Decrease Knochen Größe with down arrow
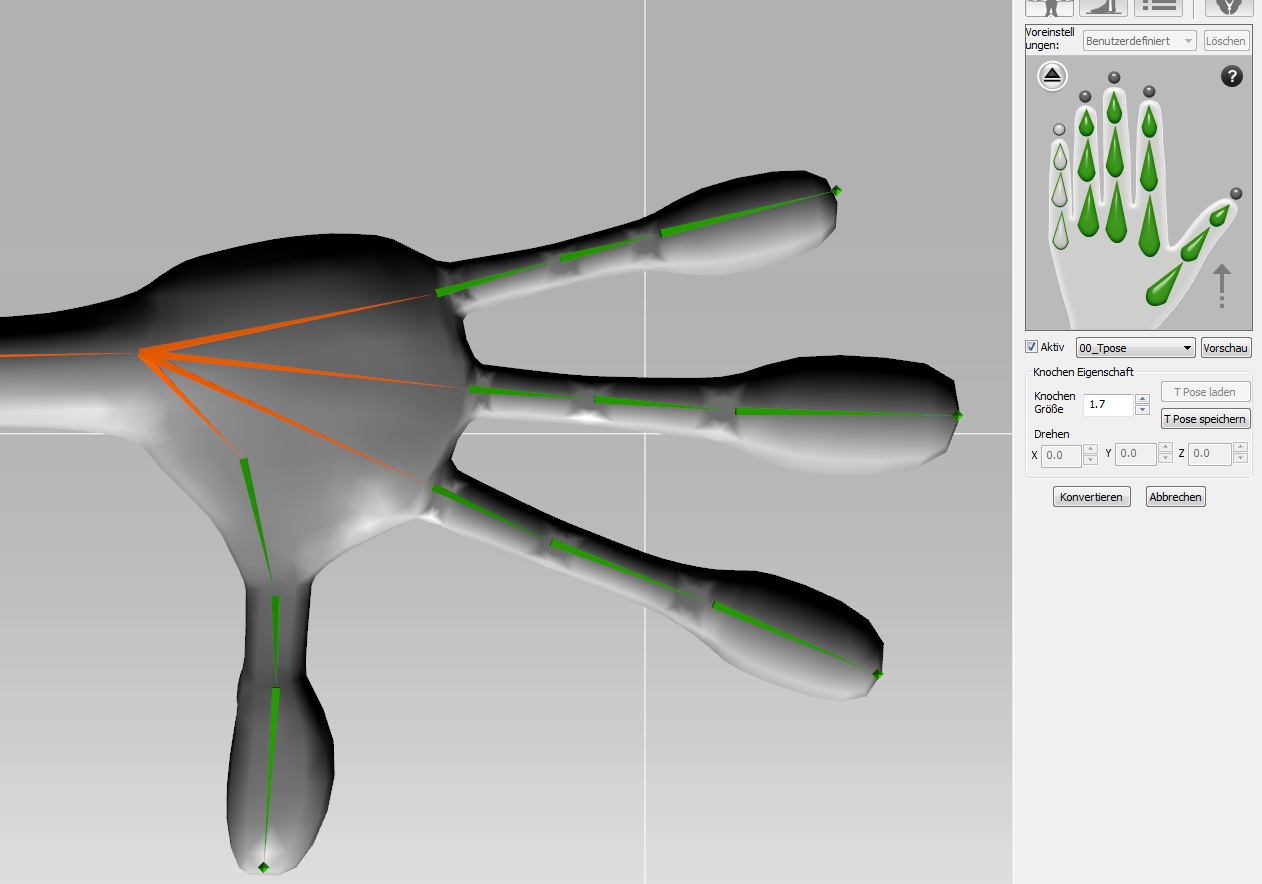 [1143, 410]
